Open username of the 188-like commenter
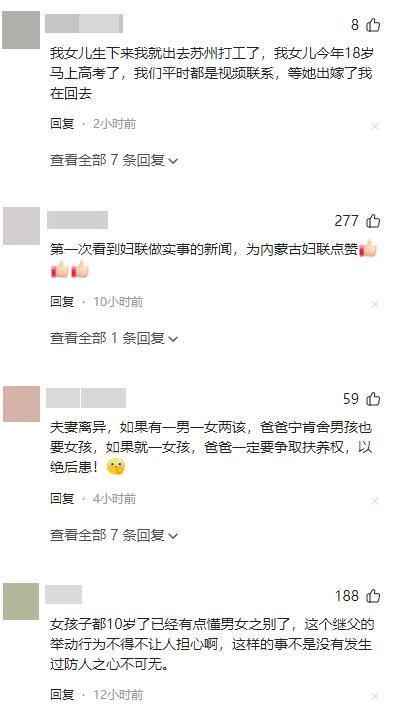This screenshot has width=401, height=713. pyautogui.click(x=64, y=594)
